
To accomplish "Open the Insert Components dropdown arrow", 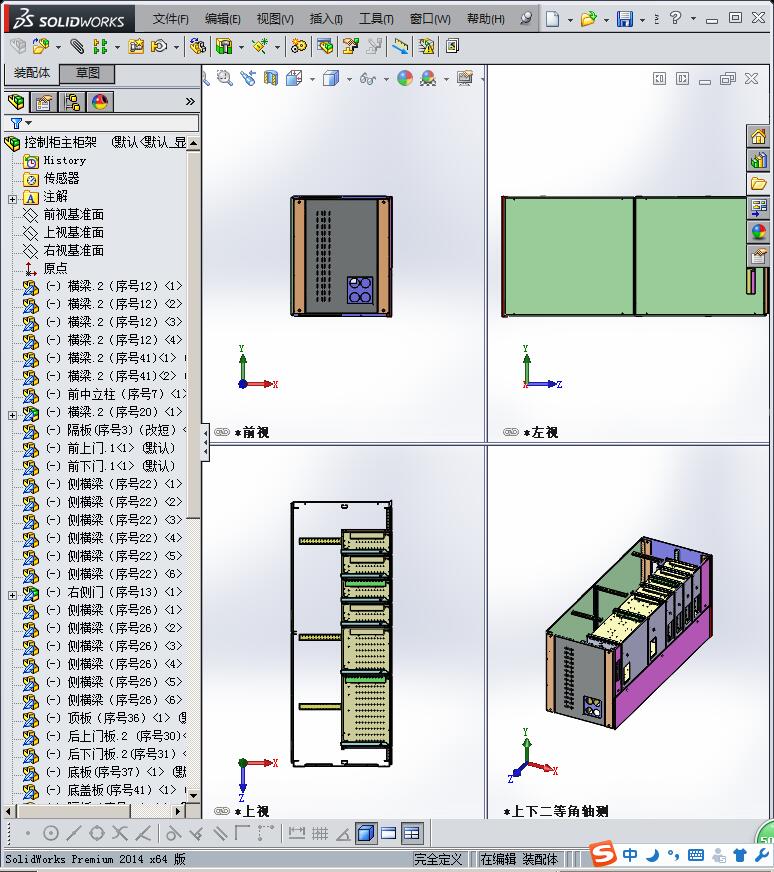I will pos(58,47).
